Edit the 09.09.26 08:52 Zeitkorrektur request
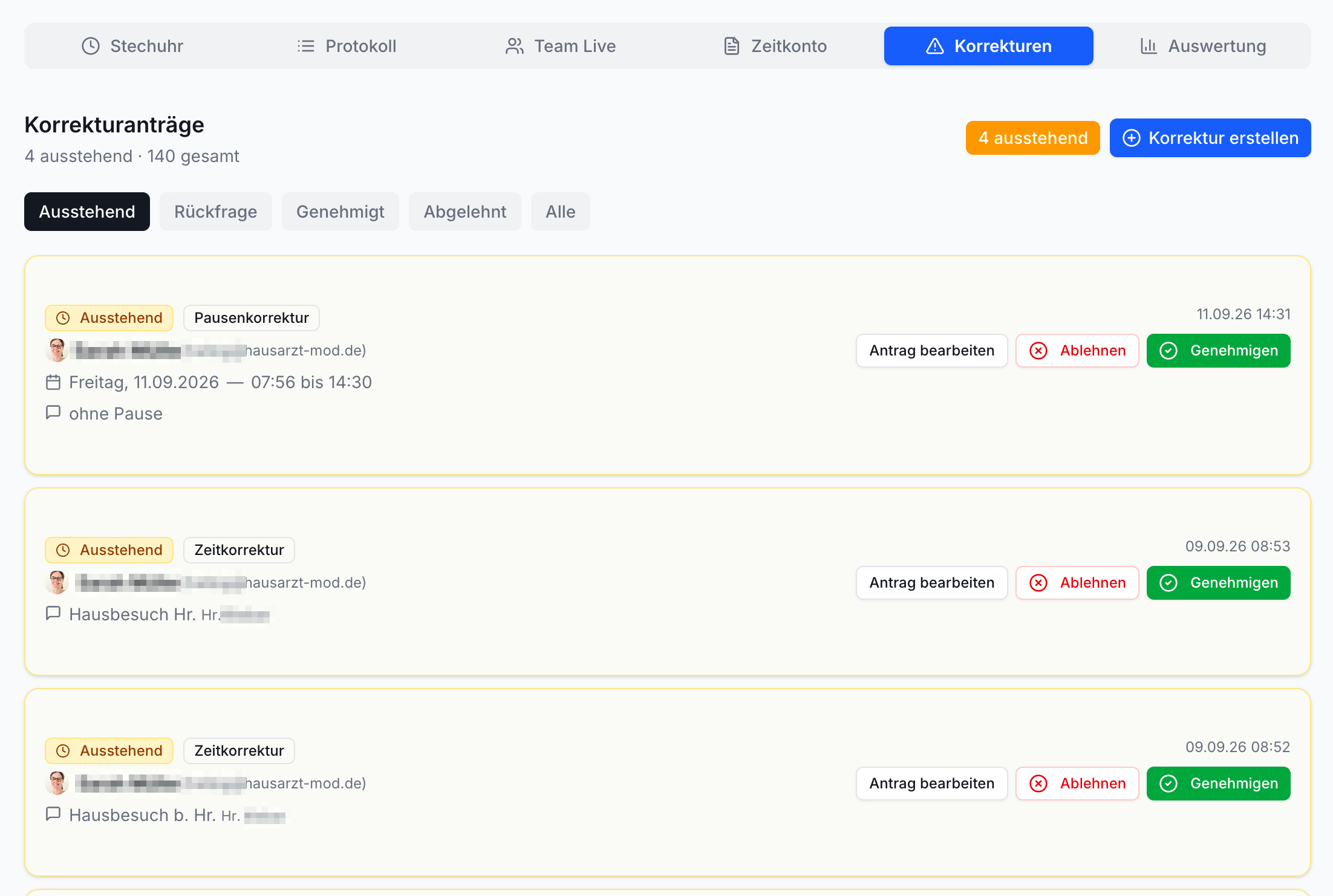Screen dimensions: 1333x896 932,784
